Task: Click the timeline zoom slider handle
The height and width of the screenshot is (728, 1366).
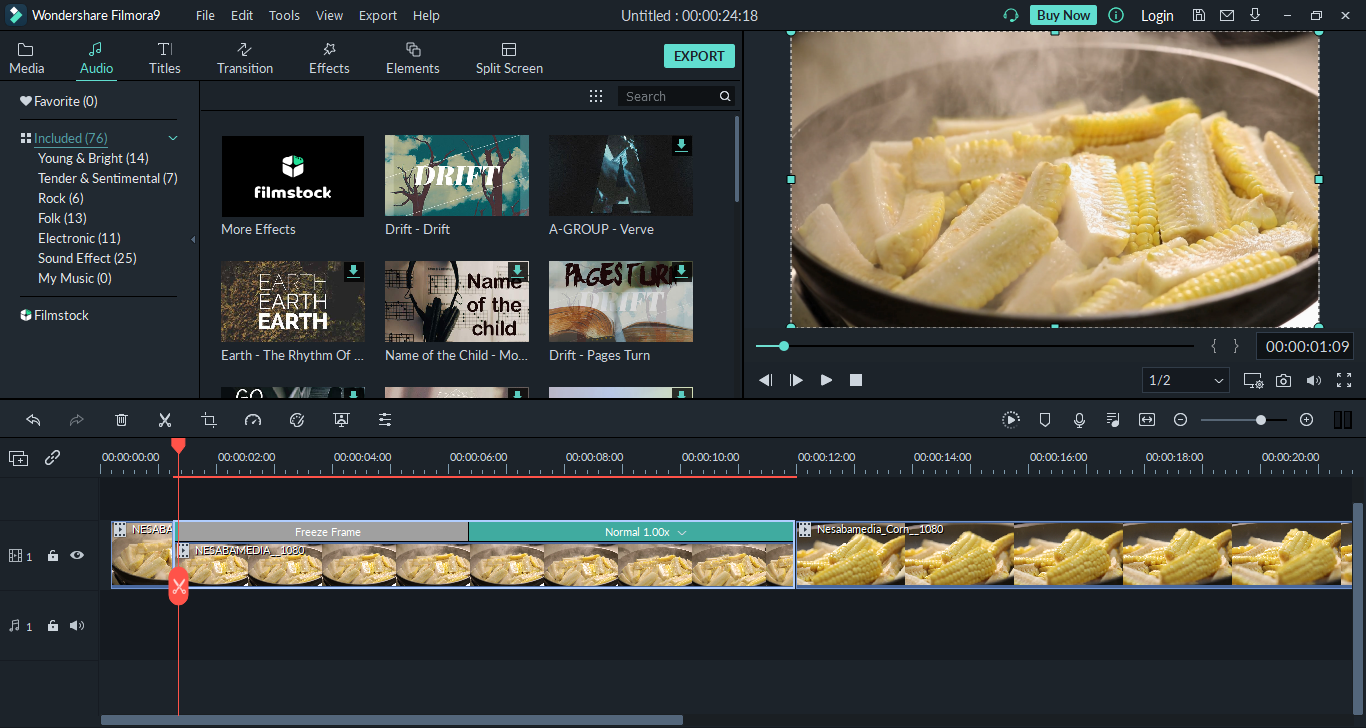Action: pos(1261,420)
